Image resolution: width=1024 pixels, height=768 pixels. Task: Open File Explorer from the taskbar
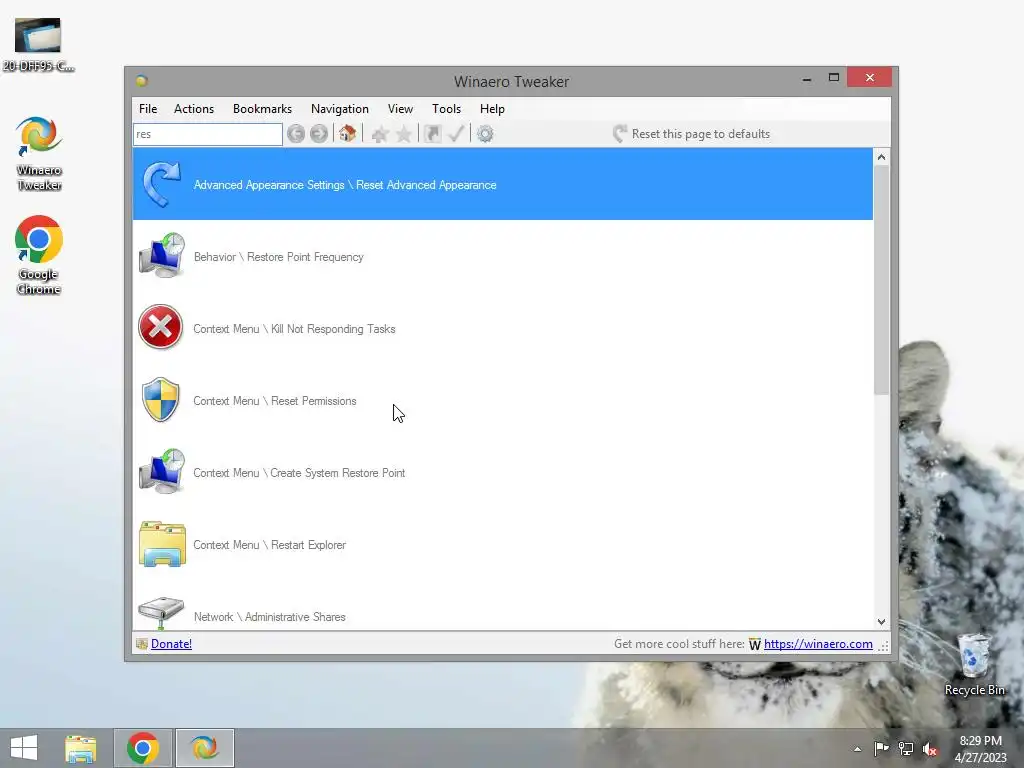coord(81,748)
